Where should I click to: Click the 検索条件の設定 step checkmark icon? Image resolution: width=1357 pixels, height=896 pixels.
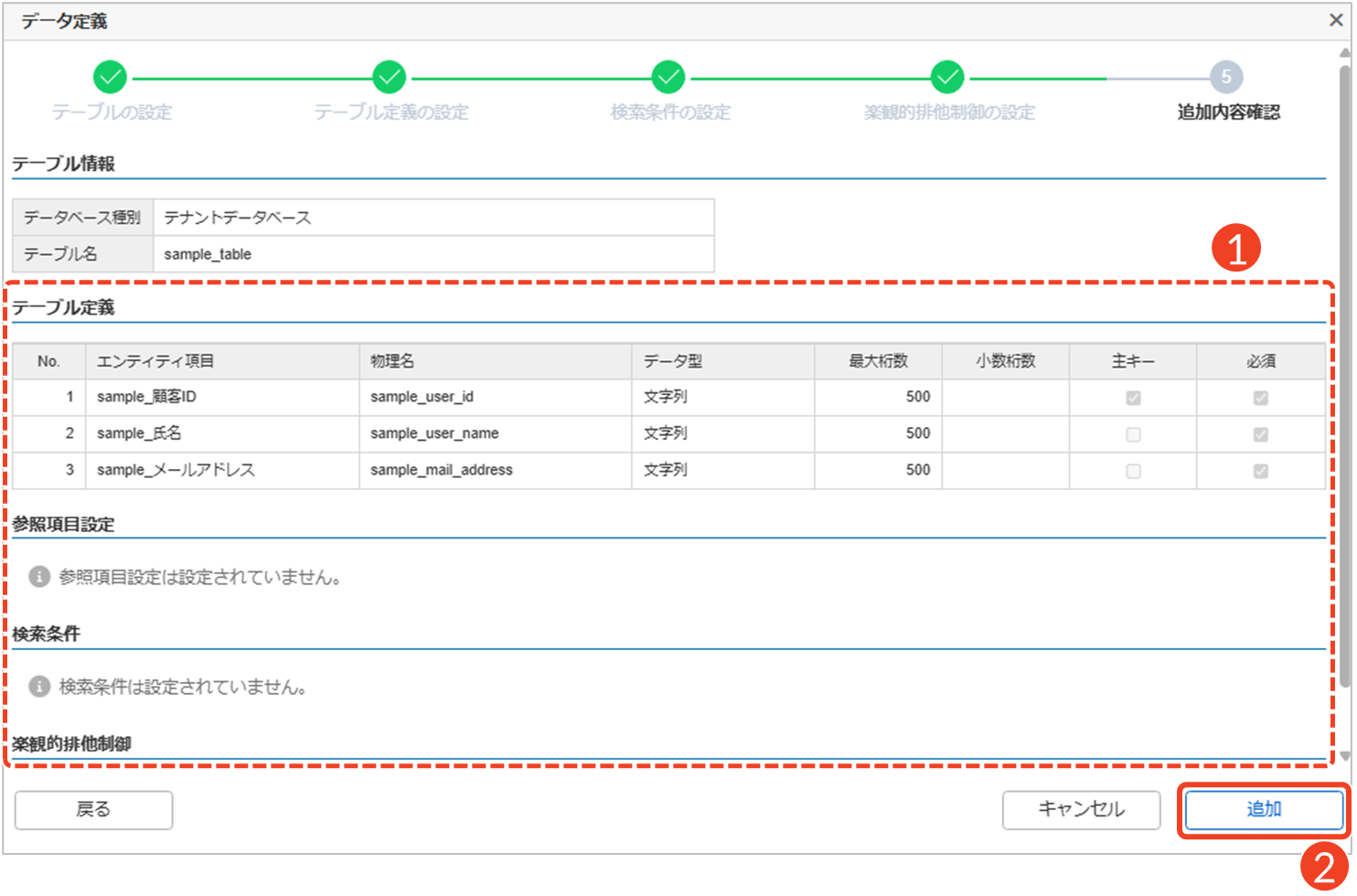pyautogui.click(x=668, y=78)
